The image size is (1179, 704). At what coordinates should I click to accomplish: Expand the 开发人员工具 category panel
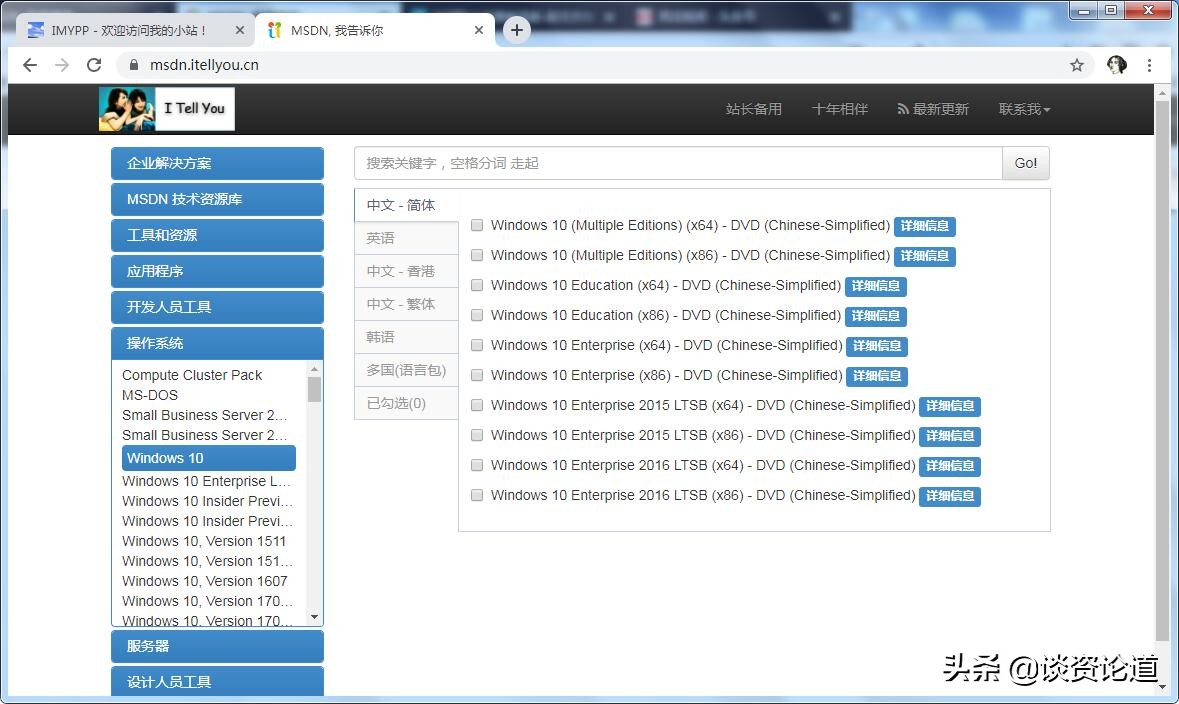click(217, 307)
